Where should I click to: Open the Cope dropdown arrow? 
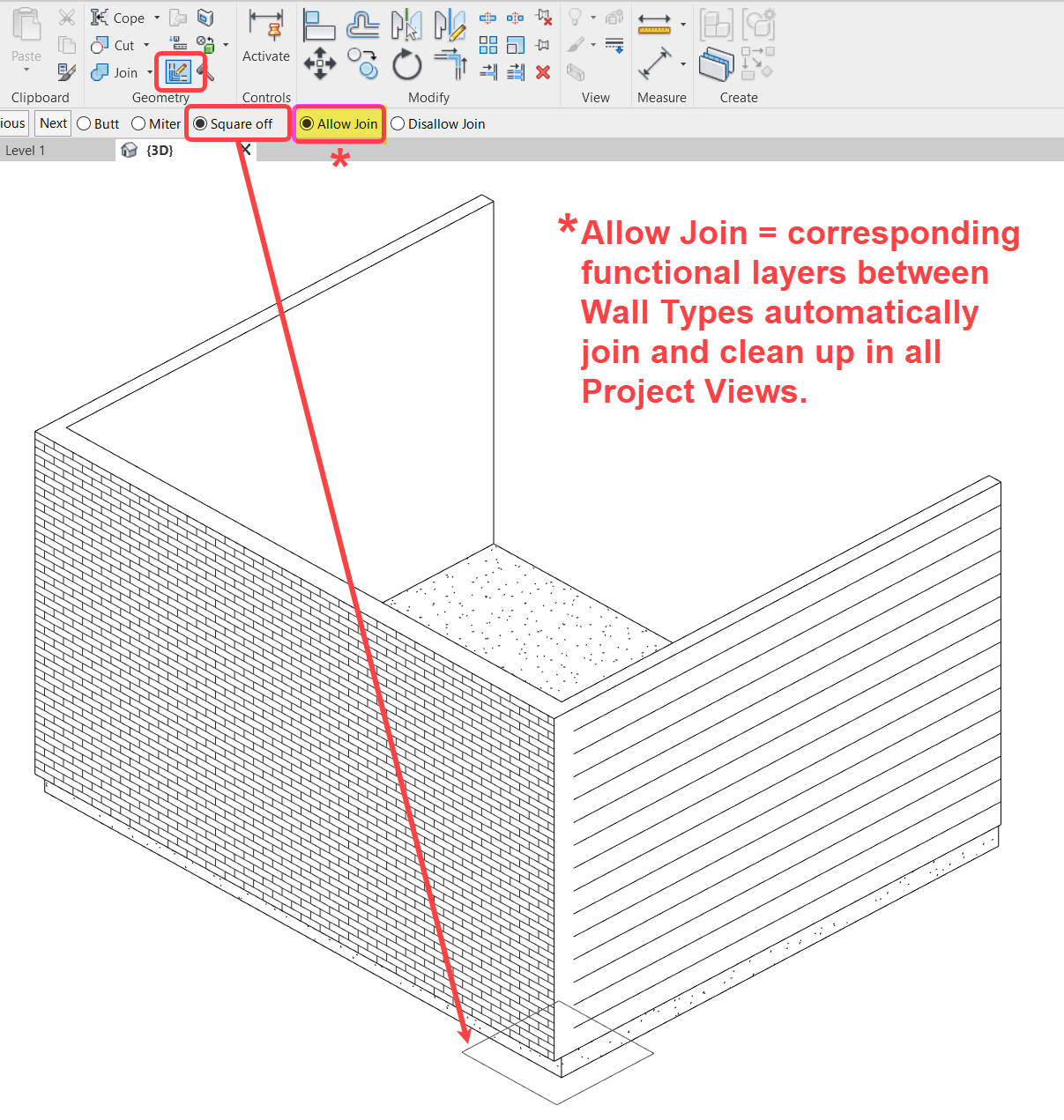(157, 17)
